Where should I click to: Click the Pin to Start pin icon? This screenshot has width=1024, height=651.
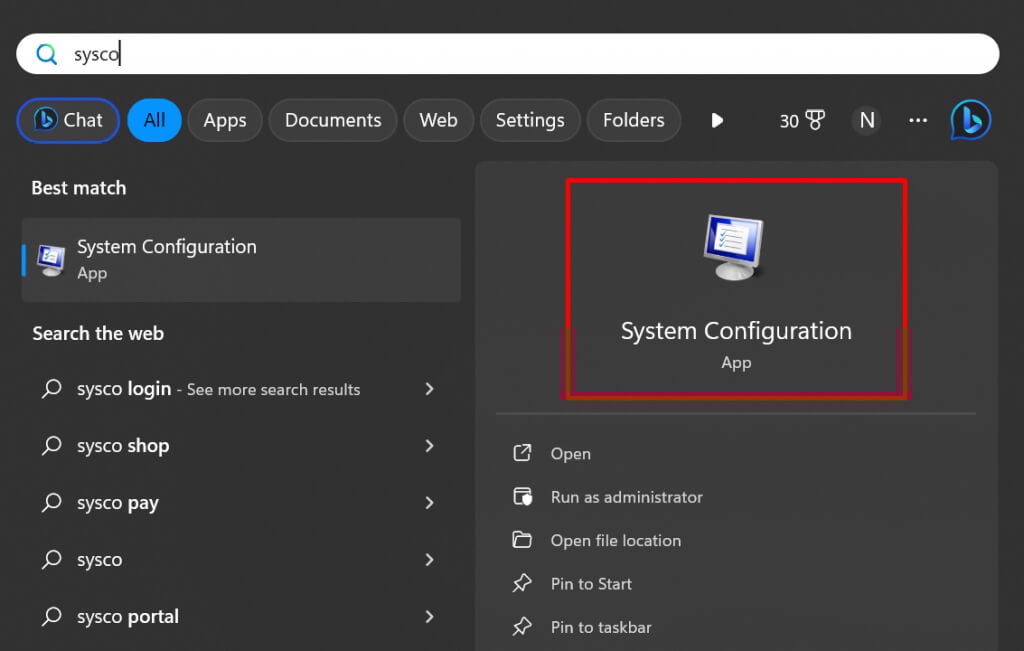tap(522, 584)
